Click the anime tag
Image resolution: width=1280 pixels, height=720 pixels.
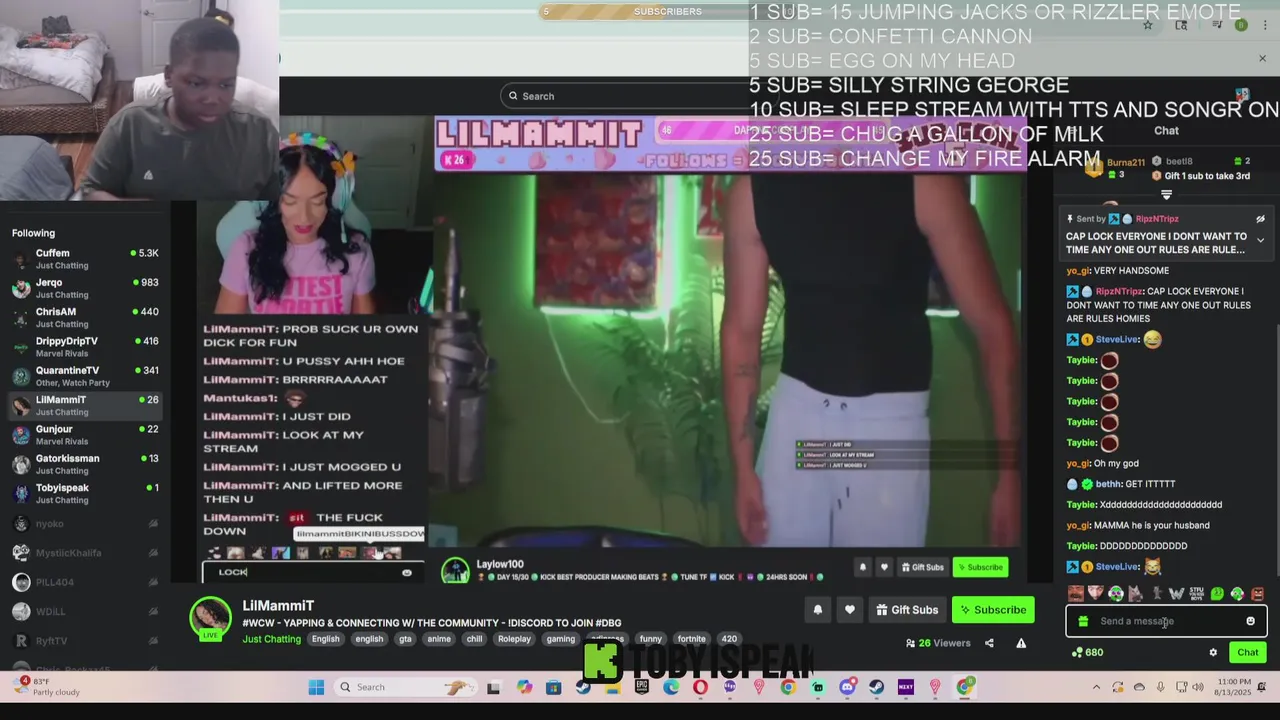click(439, 639)
